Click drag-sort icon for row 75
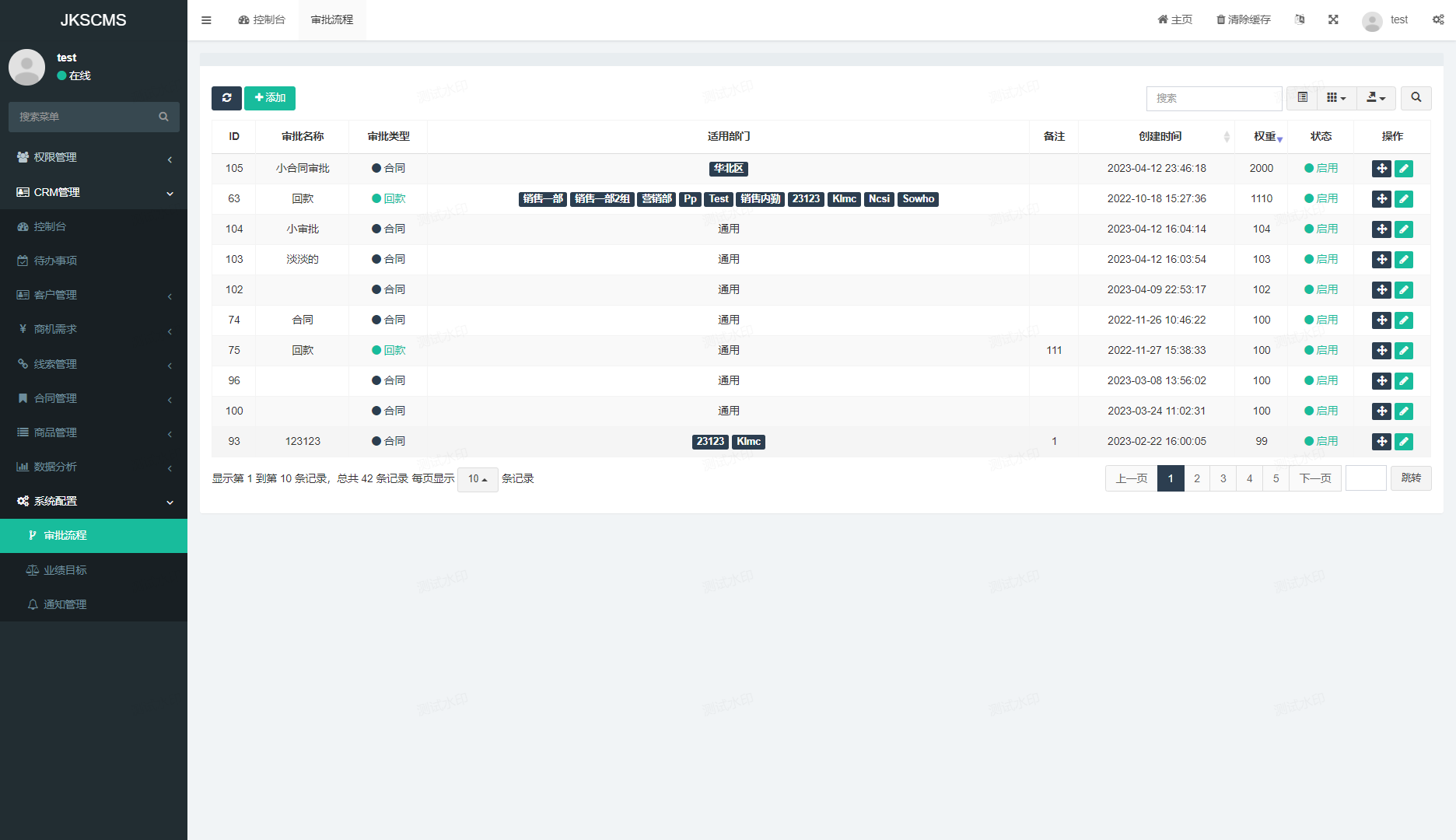Viewport: 1456px width, 840px height. pyautogui.click(x=1381, y=351)
